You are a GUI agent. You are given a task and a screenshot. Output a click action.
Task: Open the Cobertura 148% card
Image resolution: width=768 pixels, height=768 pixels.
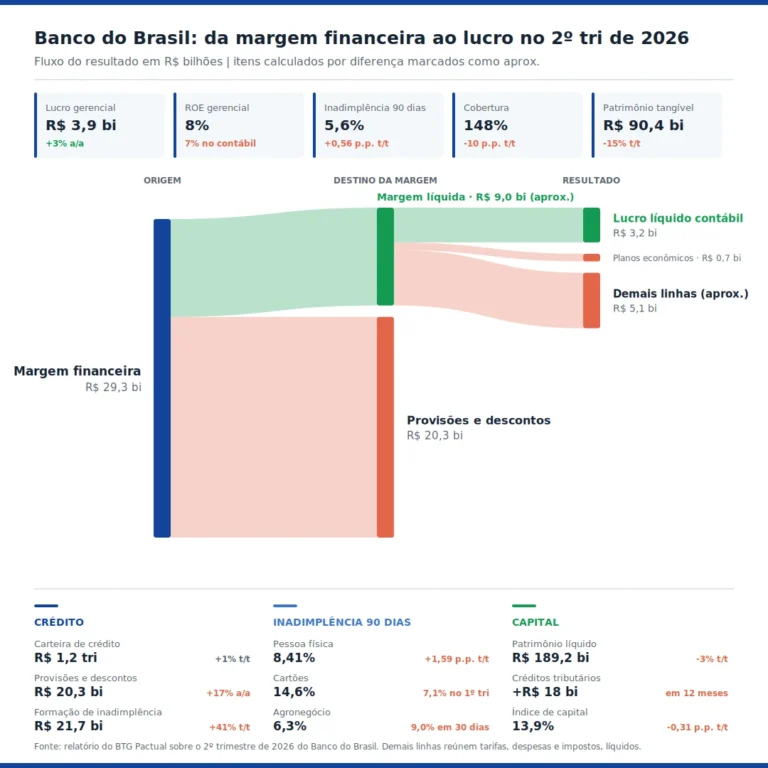point(518,125)
